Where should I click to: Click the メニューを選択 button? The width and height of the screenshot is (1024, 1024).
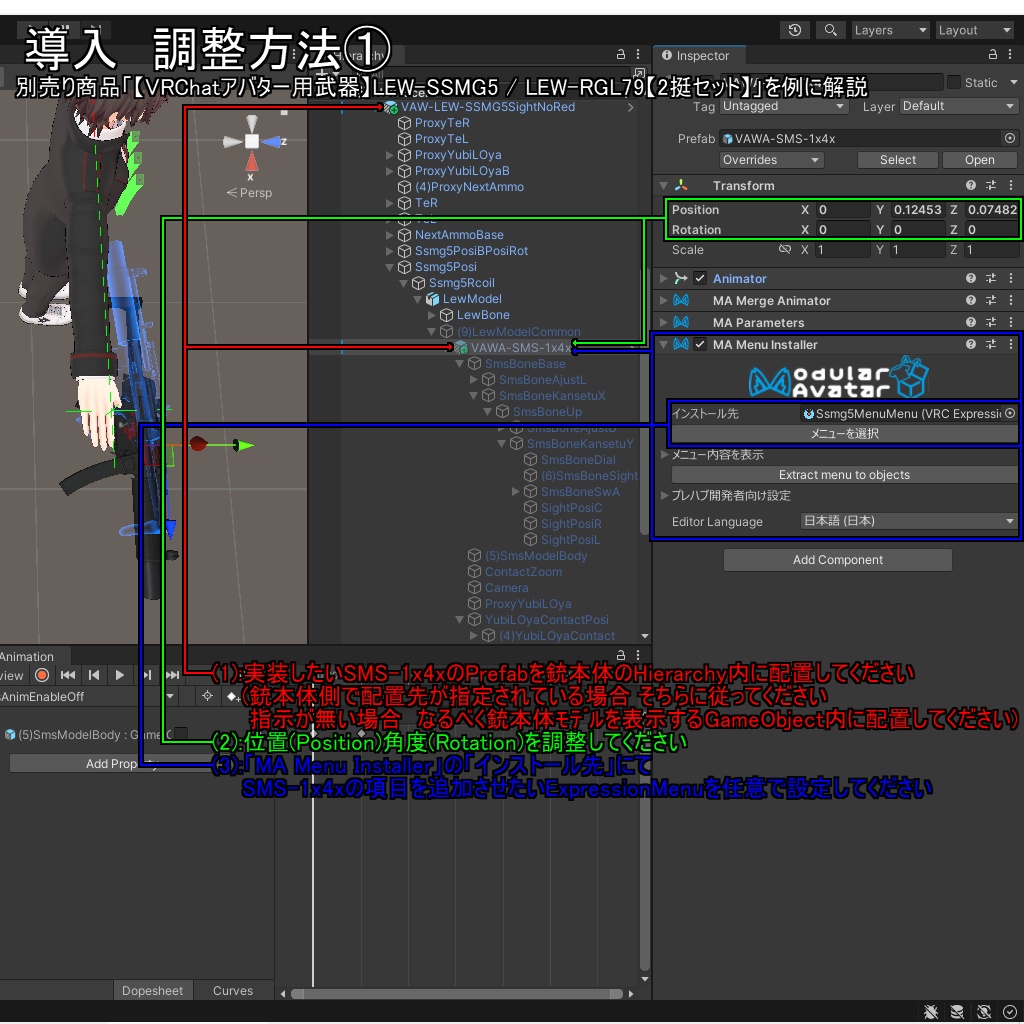844,434
